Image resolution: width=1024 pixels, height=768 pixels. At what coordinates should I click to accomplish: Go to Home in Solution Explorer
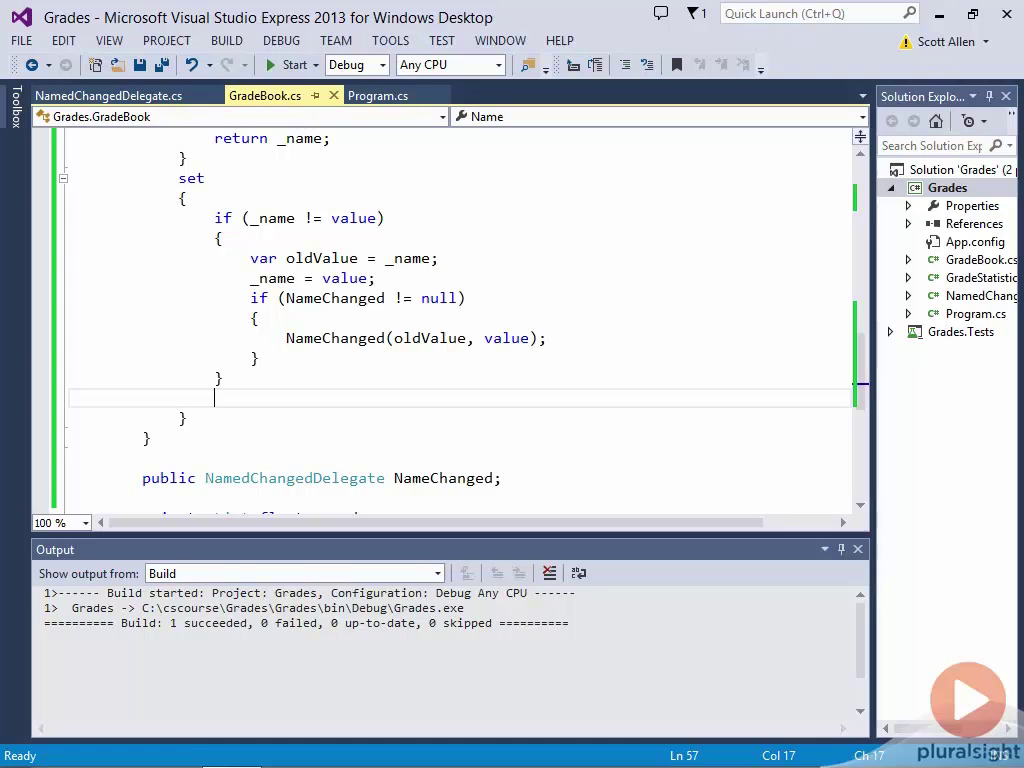tap(936, 121)
